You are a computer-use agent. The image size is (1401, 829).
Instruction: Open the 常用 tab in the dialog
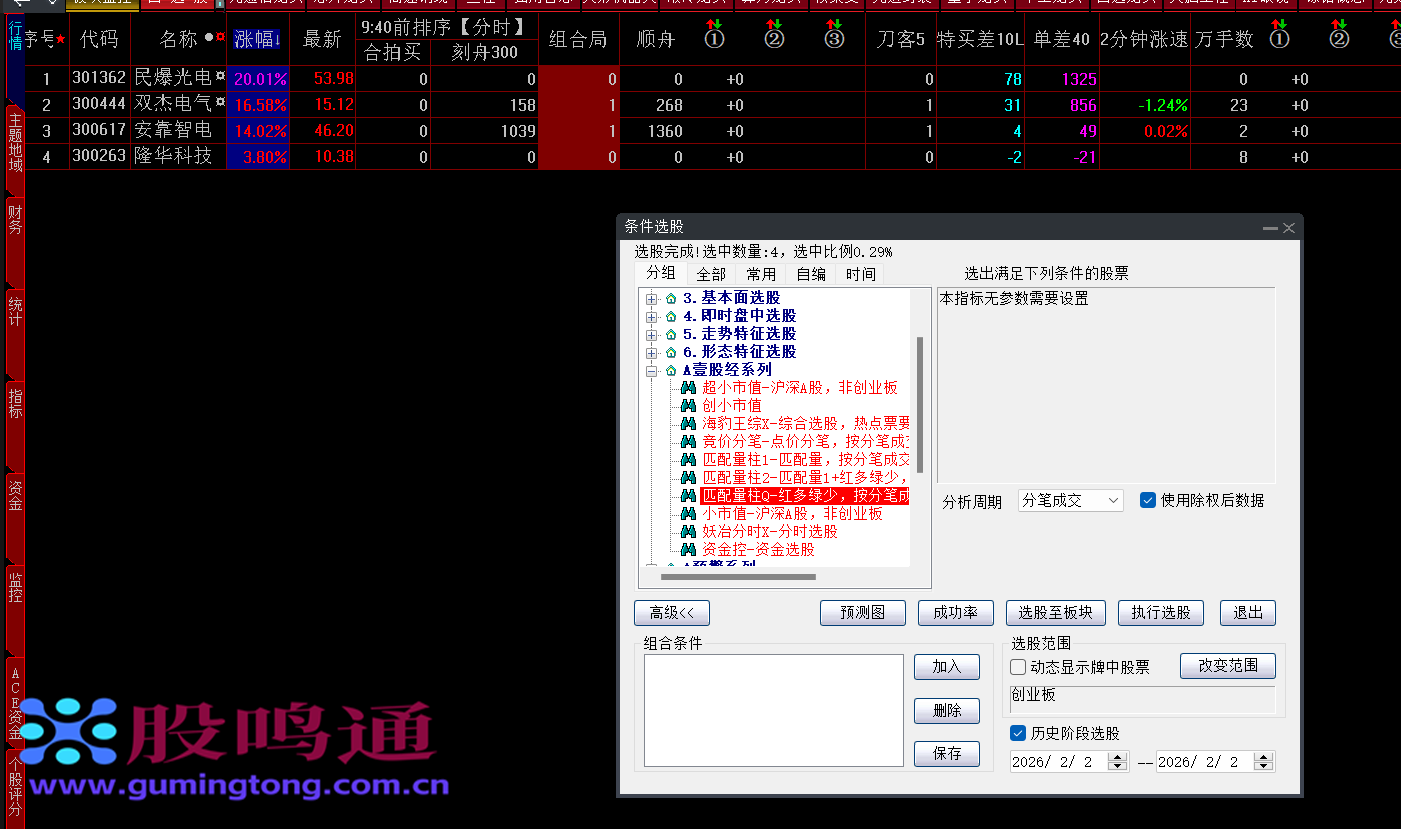tap(761, 273)
